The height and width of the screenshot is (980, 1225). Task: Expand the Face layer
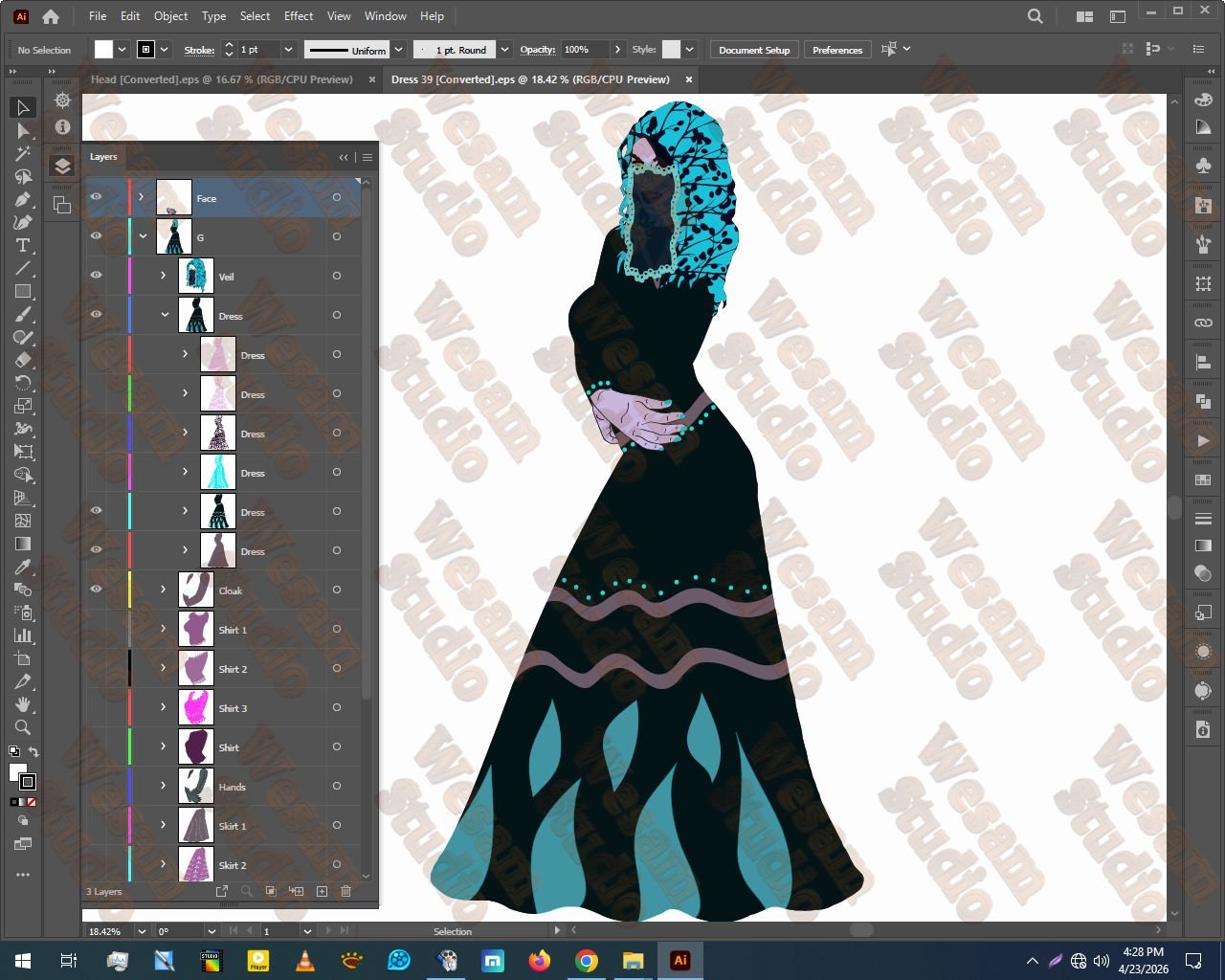coord(142,197)
